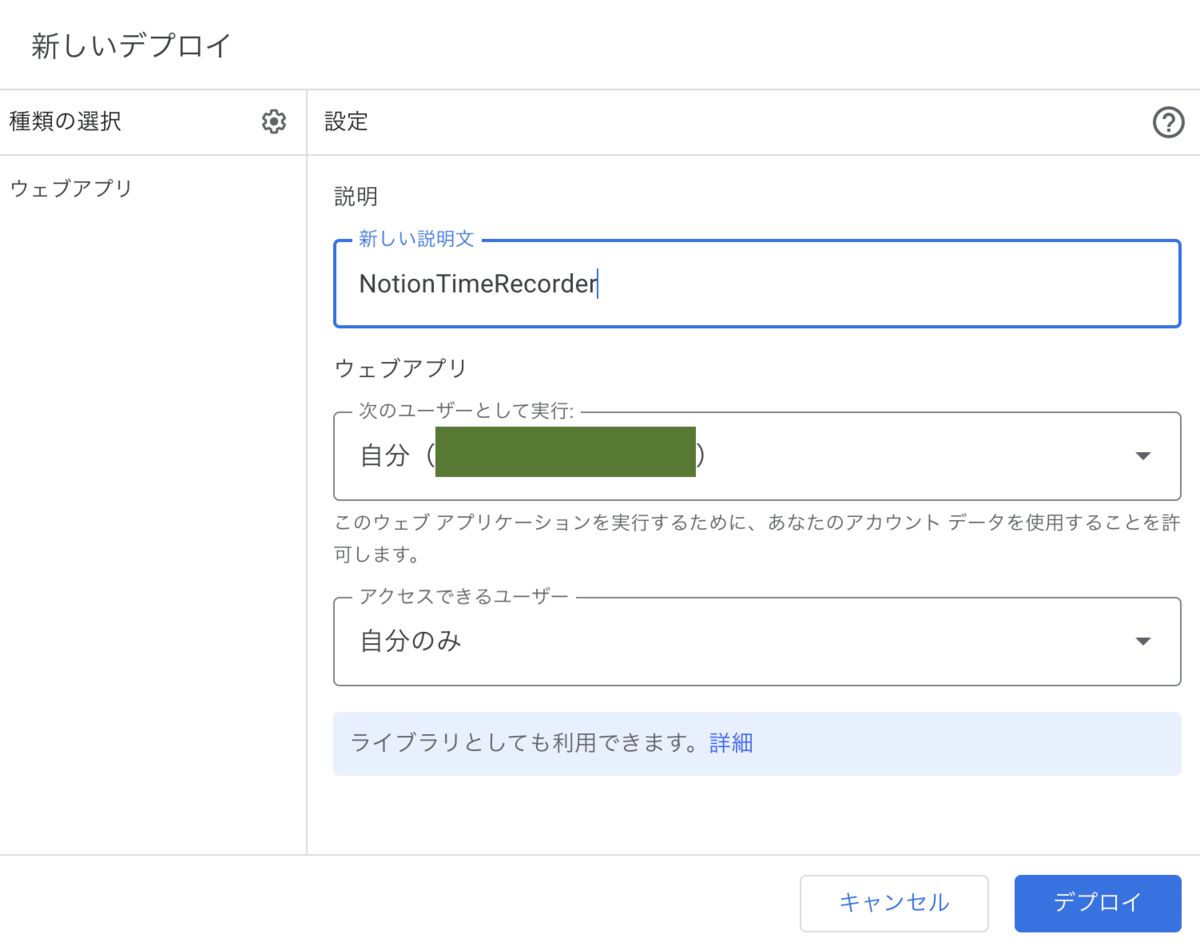Click the NotionTimeRecorder description input field
The height and width of the screenshot is (946, 1200).
pos(756,284)
